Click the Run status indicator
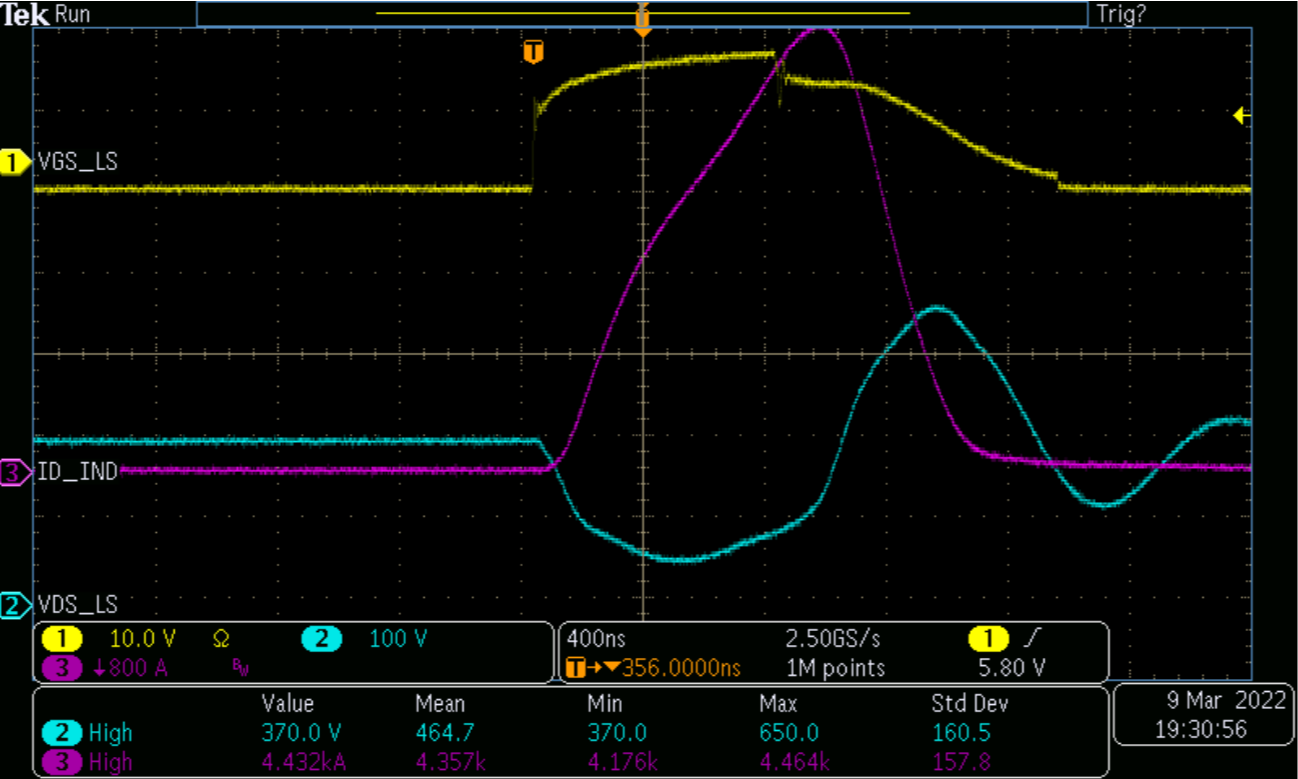 click(73, 14)
